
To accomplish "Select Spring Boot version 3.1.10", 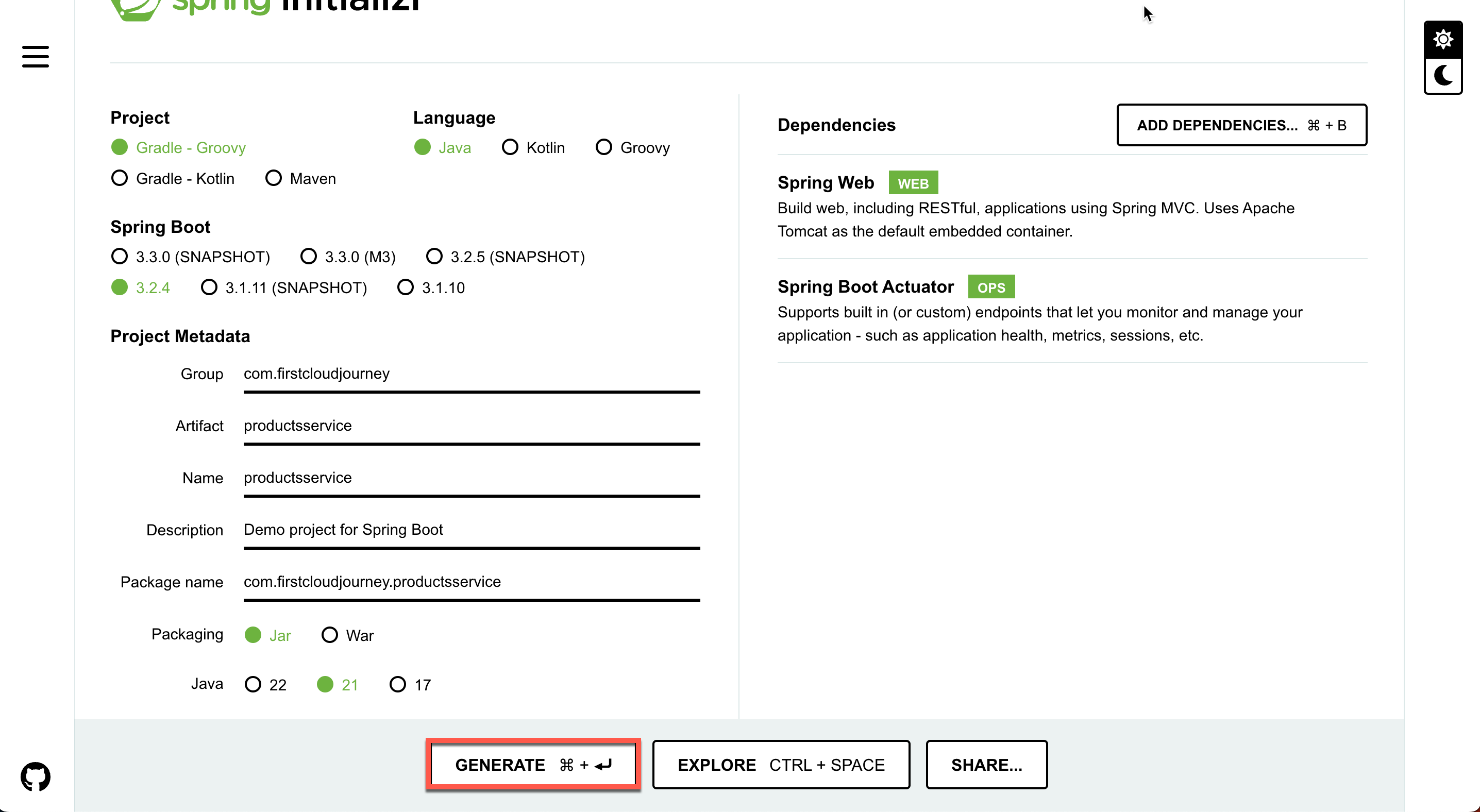I will [431, 287].
